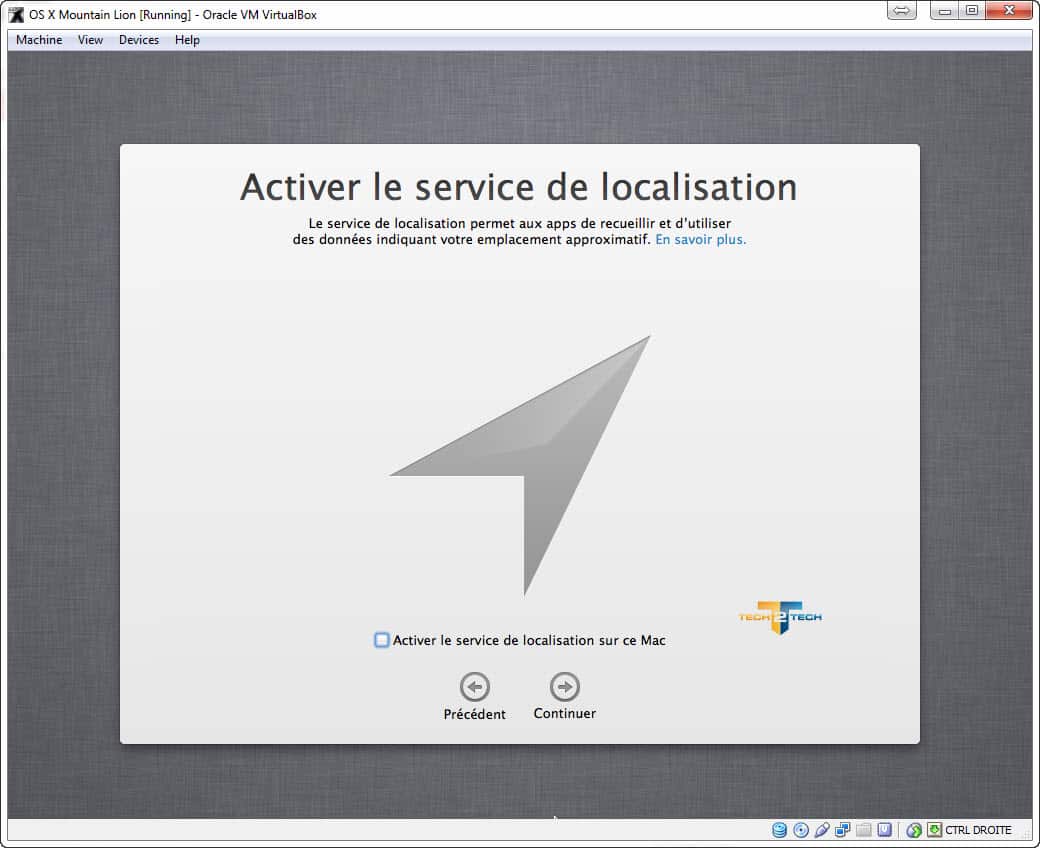This screenshot has height=848, width=1040.
Task: Click the Précédent back arrow button
Action: pos(475,686)
